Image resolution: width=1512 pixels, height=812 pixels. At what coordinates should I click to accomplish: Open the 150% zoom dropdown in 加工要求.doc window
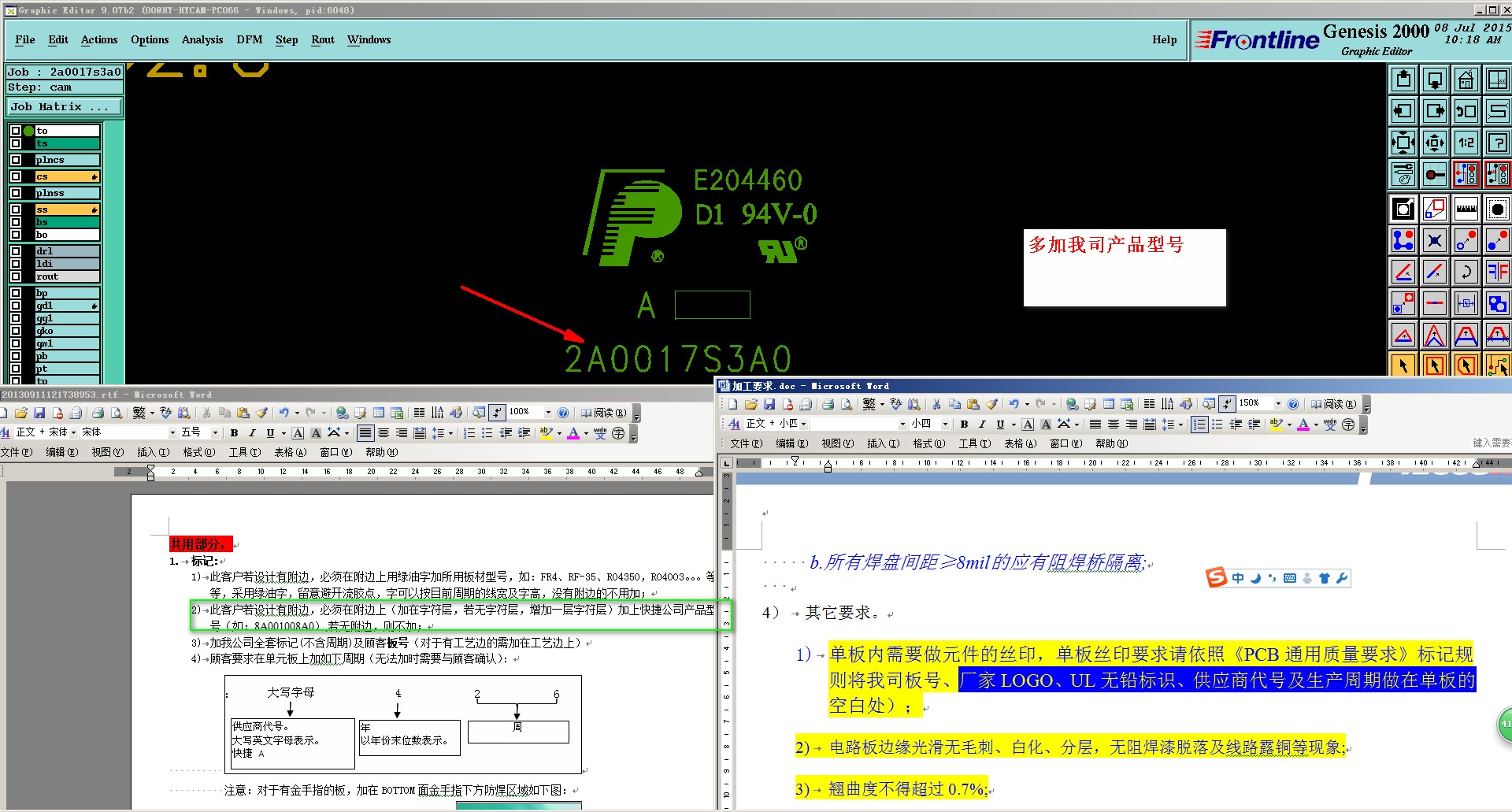click(1277, 404)
